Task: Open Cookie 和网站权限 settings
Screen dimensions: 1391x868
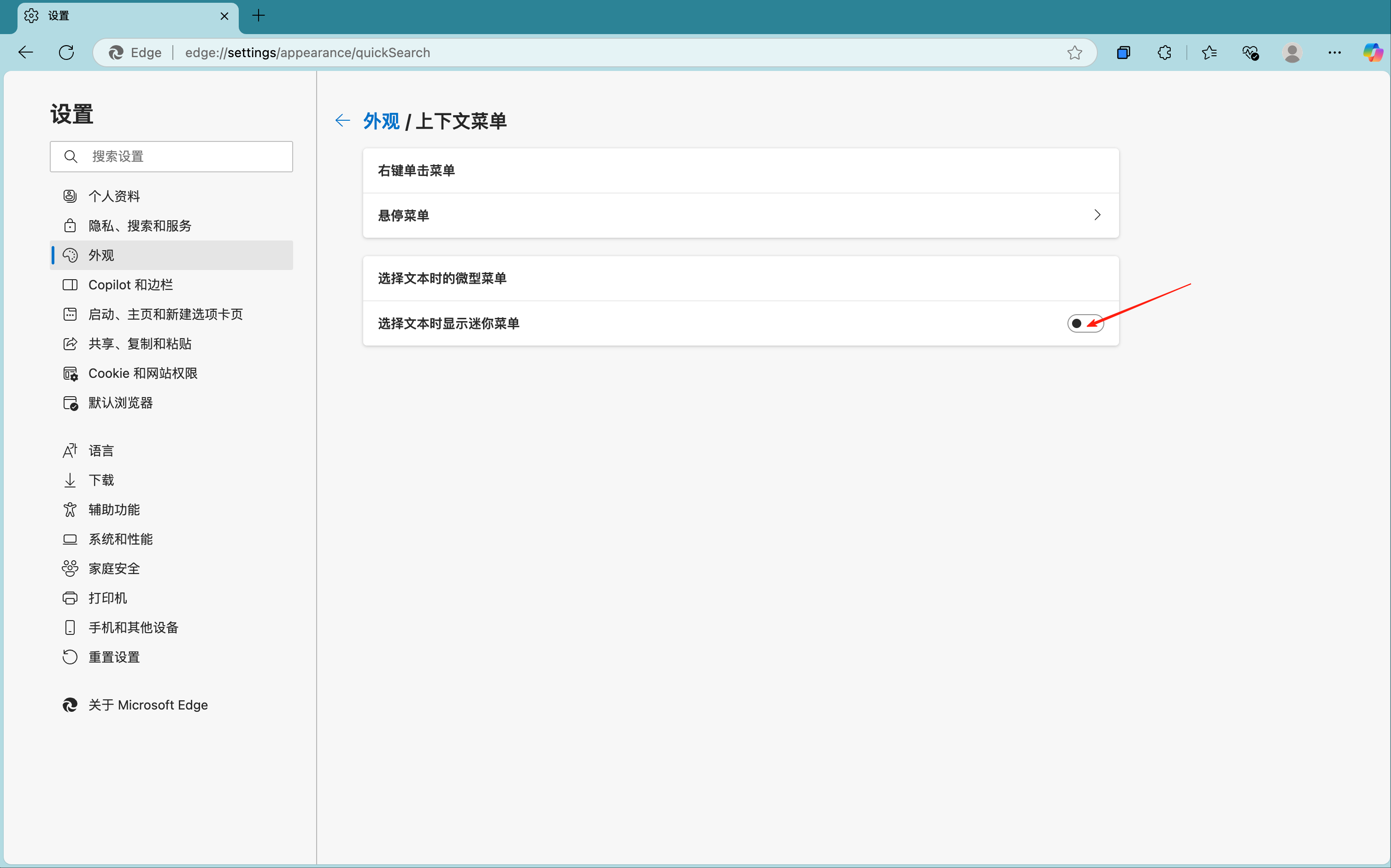Action: click(x=171, y=373)
